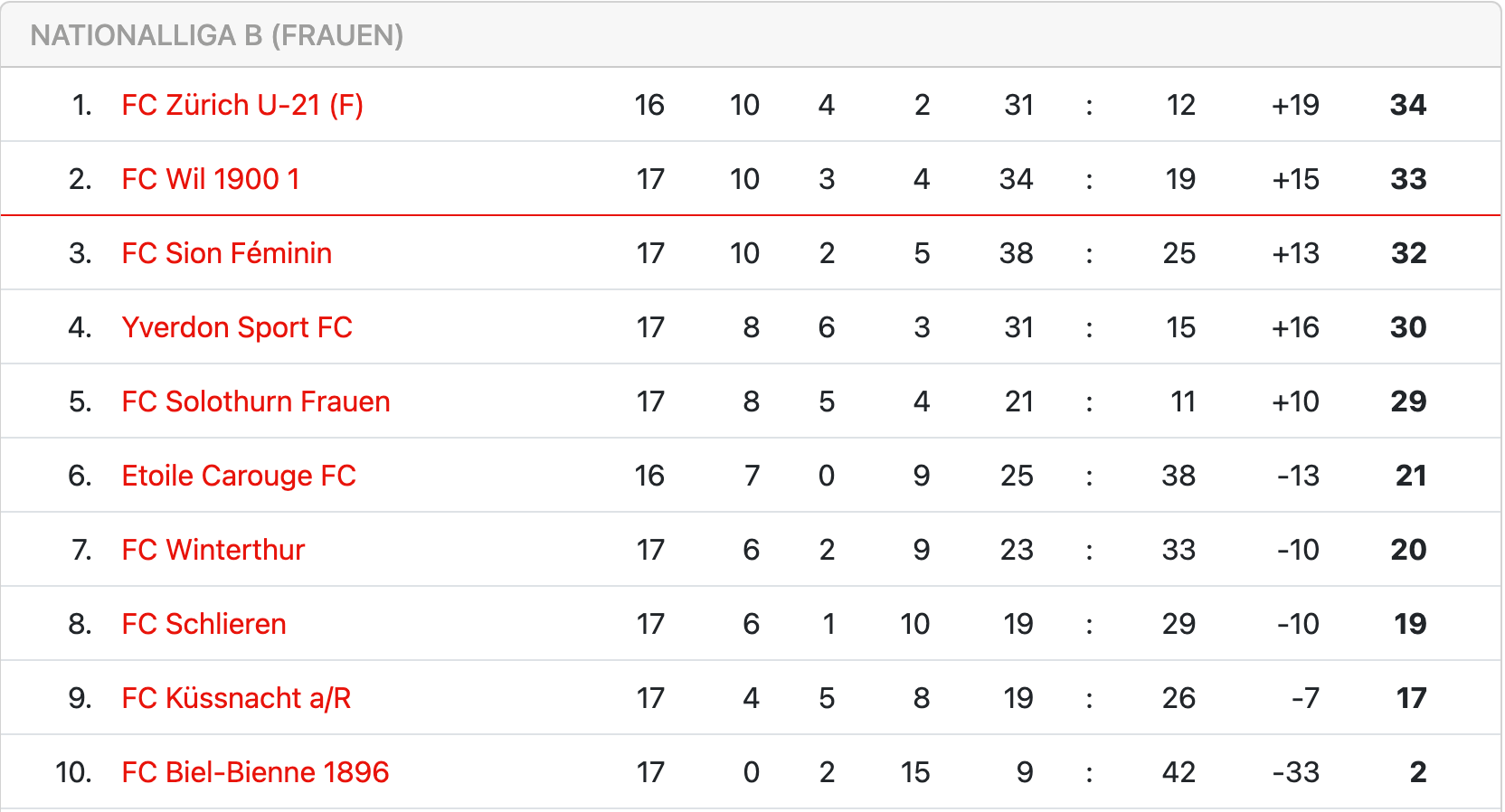Click the FC Winterthur link
This screenshot has width=1505, height=812.
(x=213, y=550)
